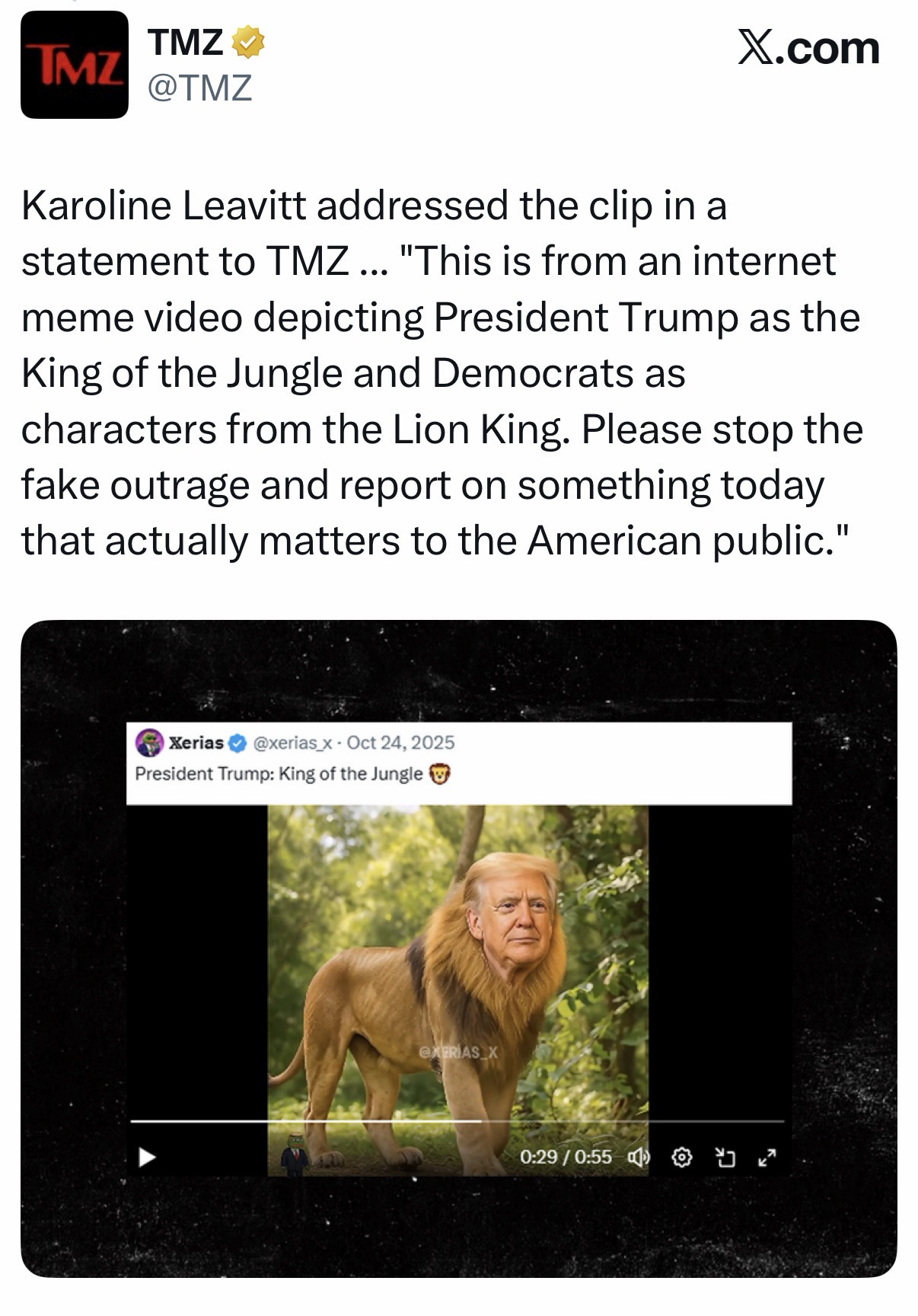
Task: Enter fullscreen with the expand arrows icon
Action: tap(767, 1158)
